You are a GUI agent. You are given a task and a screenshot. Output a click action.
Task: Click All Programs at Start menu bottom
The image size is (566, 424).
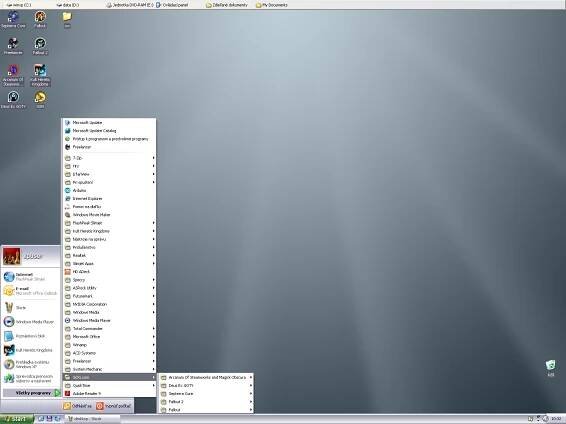[x=31, y=393]
